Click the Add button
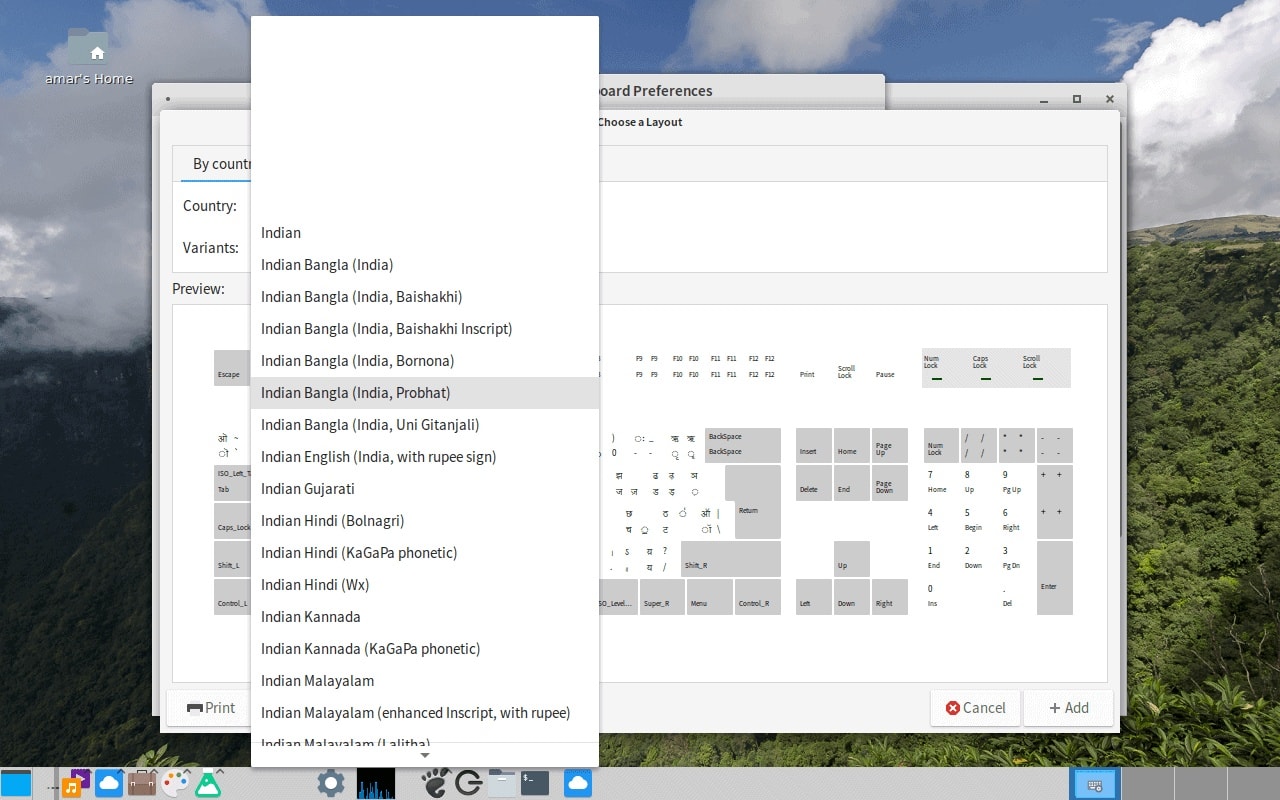 coord(1068,708)
